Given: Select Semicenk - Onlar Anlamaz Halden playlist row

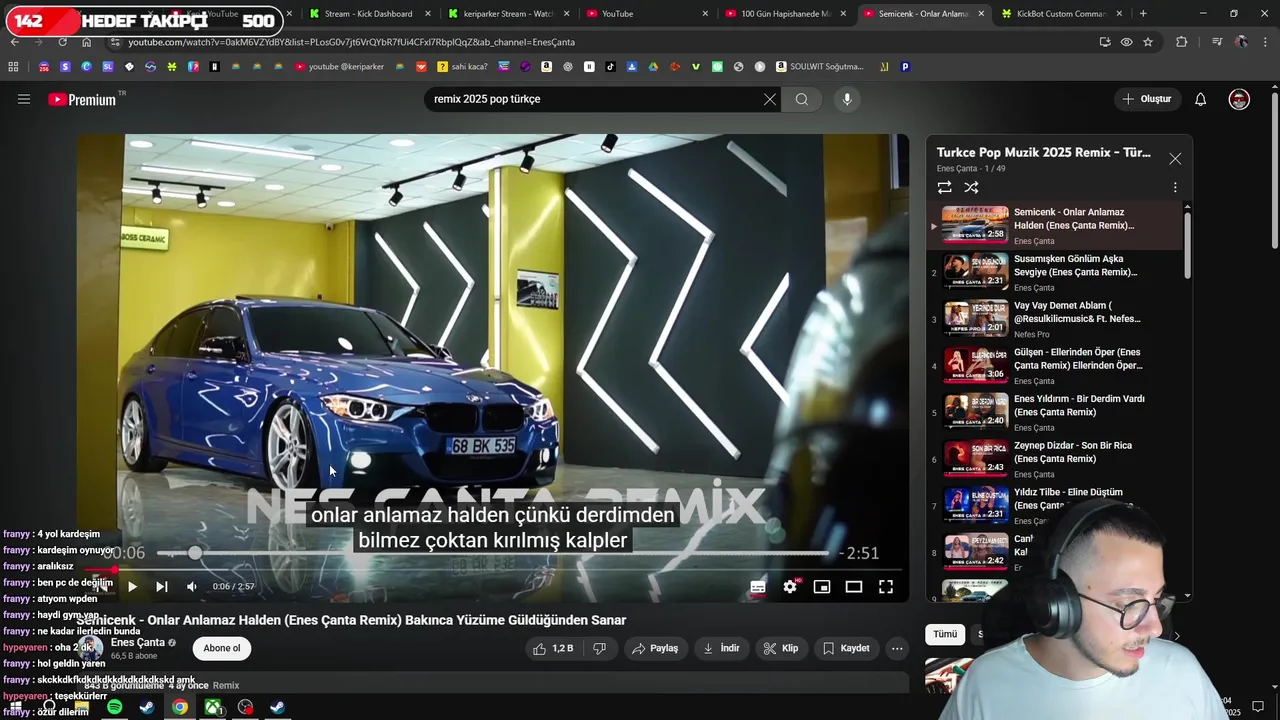Looking at the screenshot, I should point(1055,226).
